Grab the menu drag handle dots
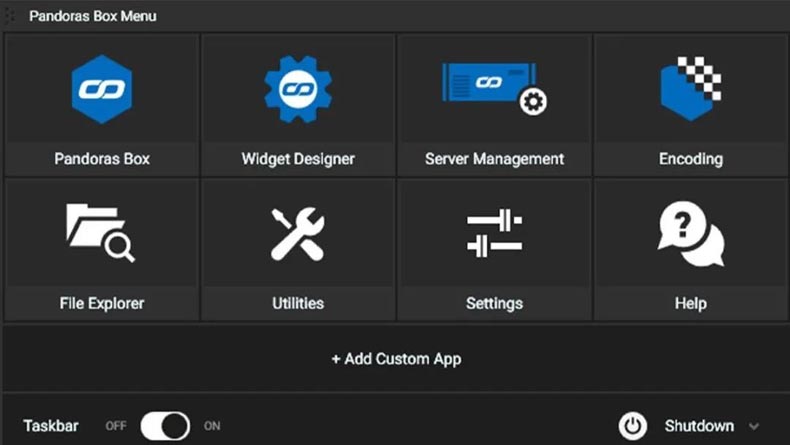 tap(10, 16)
